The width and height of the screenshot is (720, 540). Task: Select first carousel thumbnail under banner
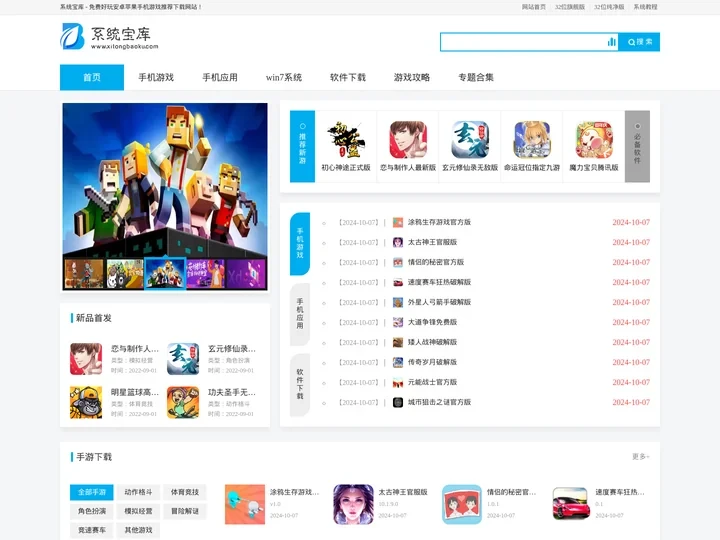84,274
